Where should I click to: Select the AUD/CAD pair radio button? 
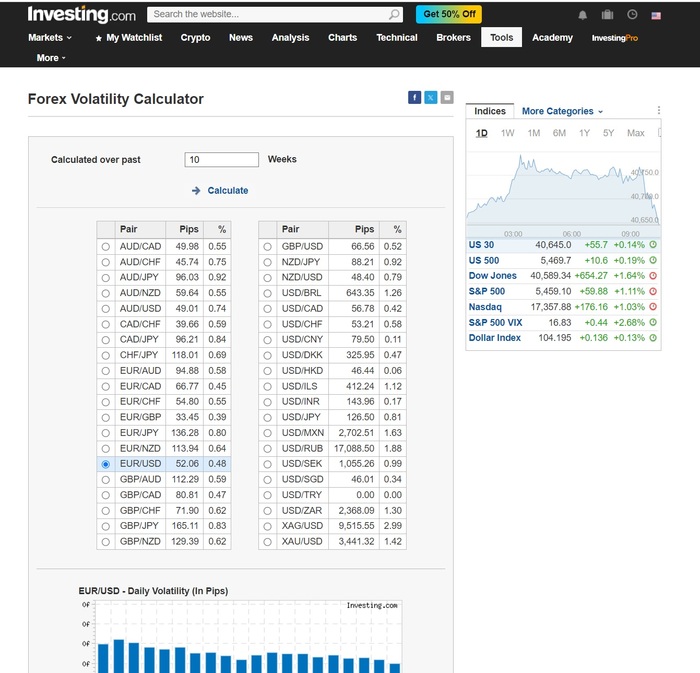(105, 246)
